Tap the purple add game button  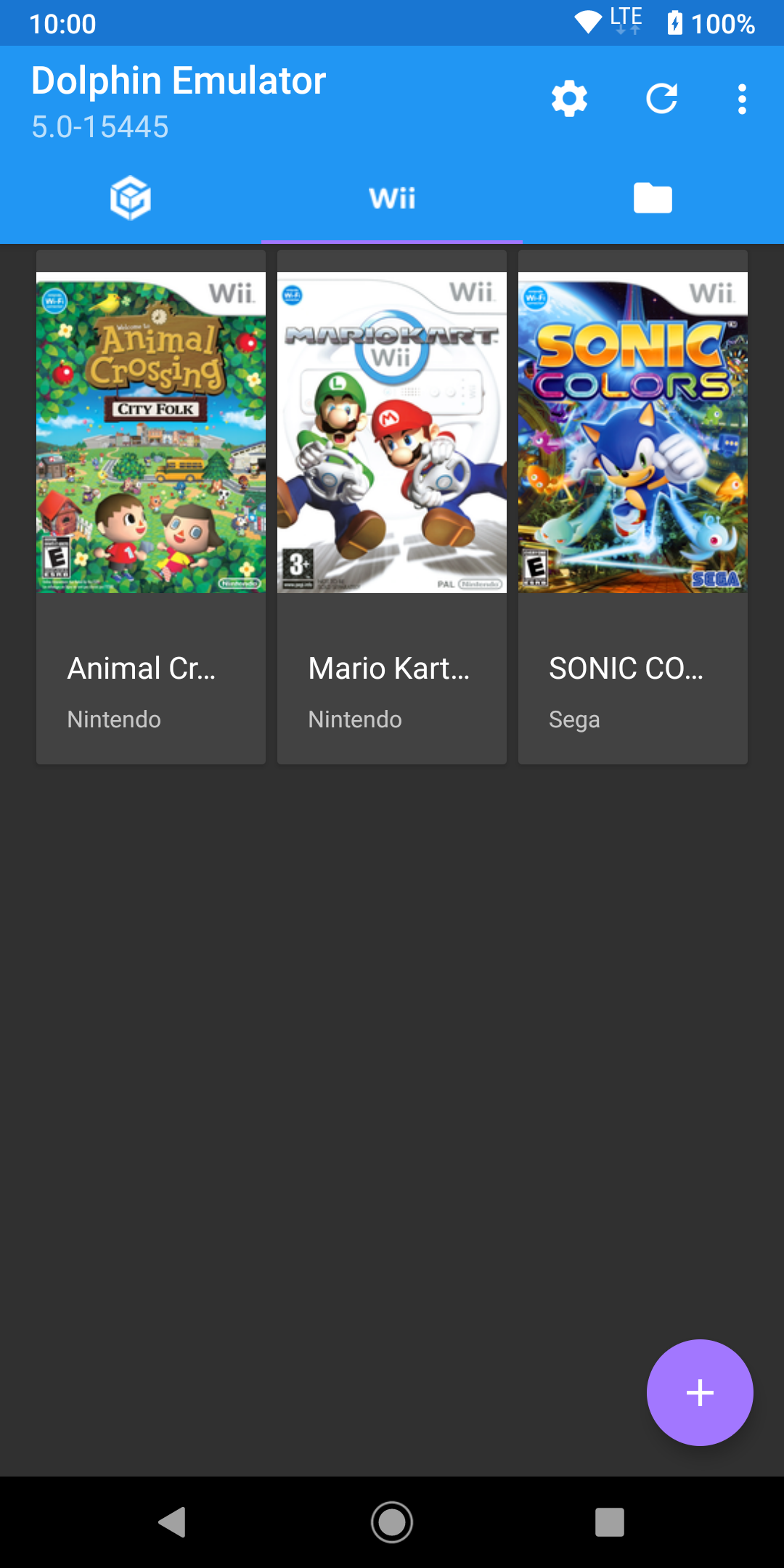click(700, 1392)
